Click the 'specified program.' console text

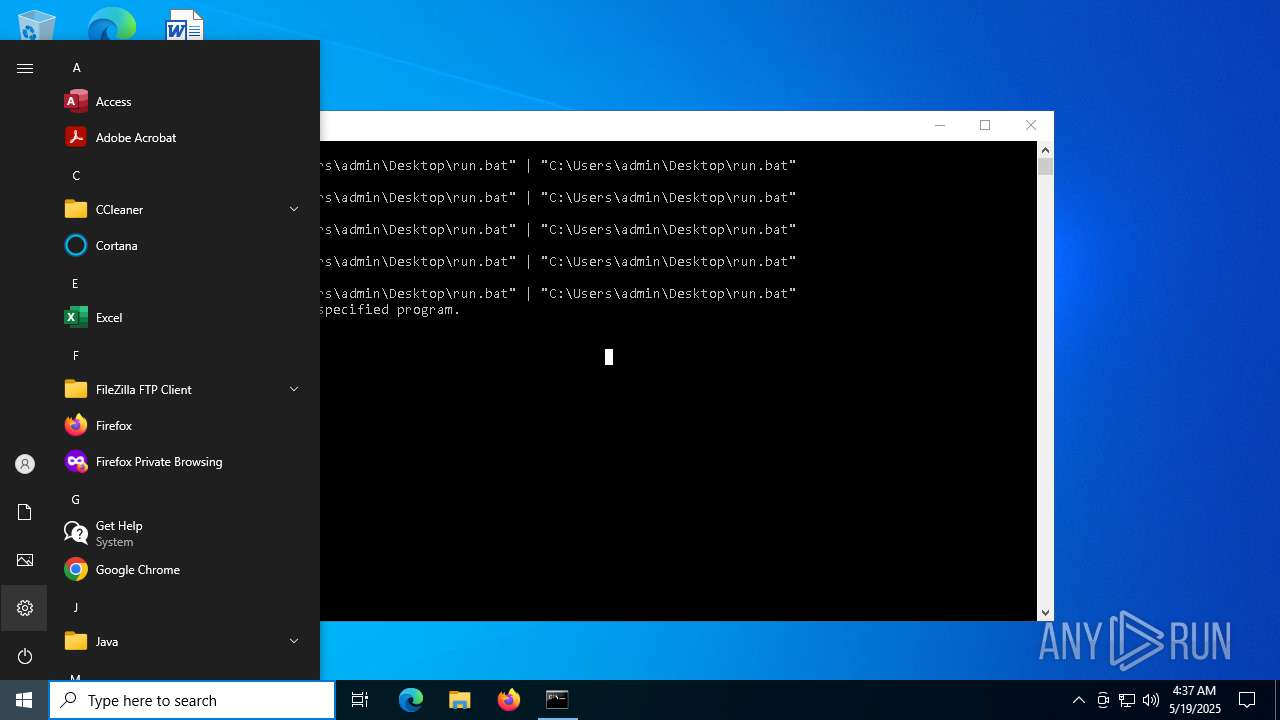(x=390, y=310)
